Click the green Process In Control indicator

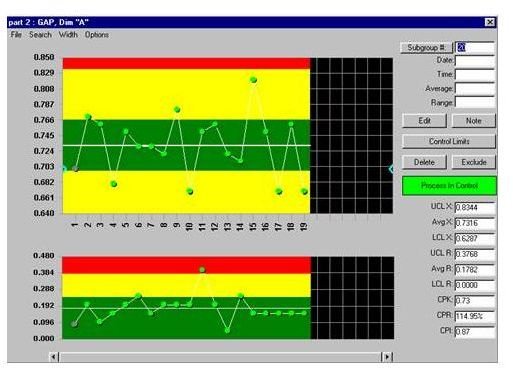449,186
